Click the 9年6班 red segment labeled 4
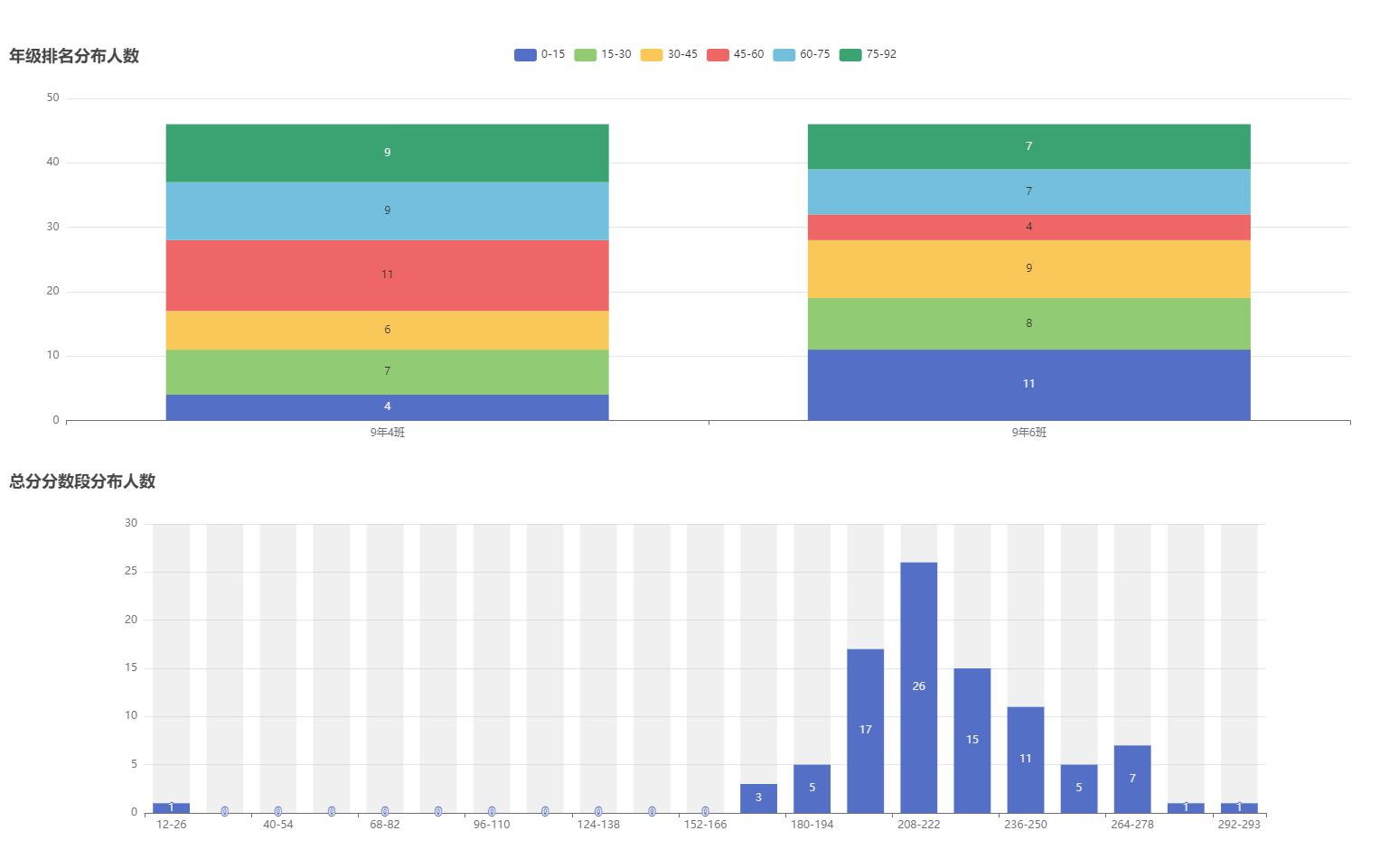 point(1028,227)
